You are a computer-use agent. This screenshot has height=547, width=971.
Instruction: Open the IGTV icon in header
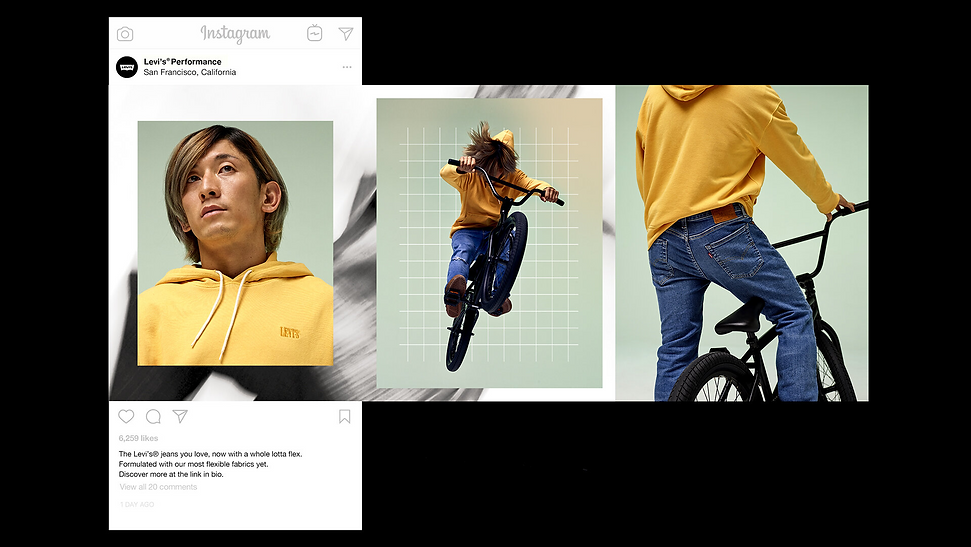[315, 33]
